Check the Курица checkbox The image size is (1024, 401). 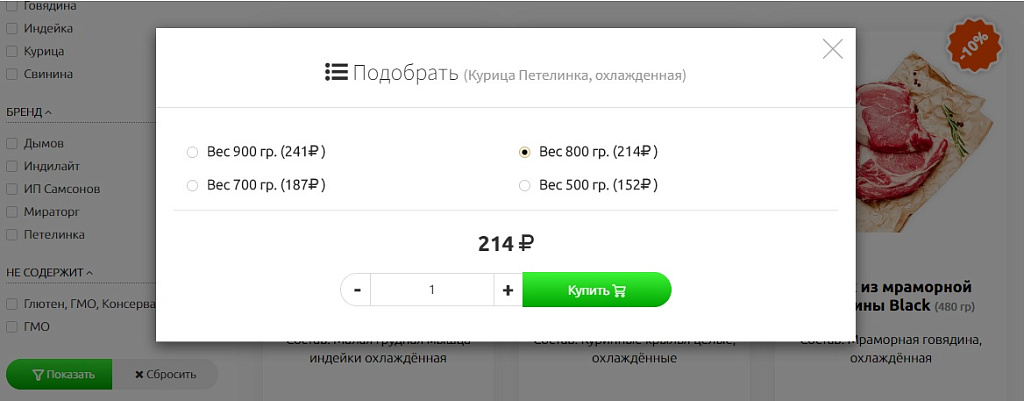click(12, 51)
